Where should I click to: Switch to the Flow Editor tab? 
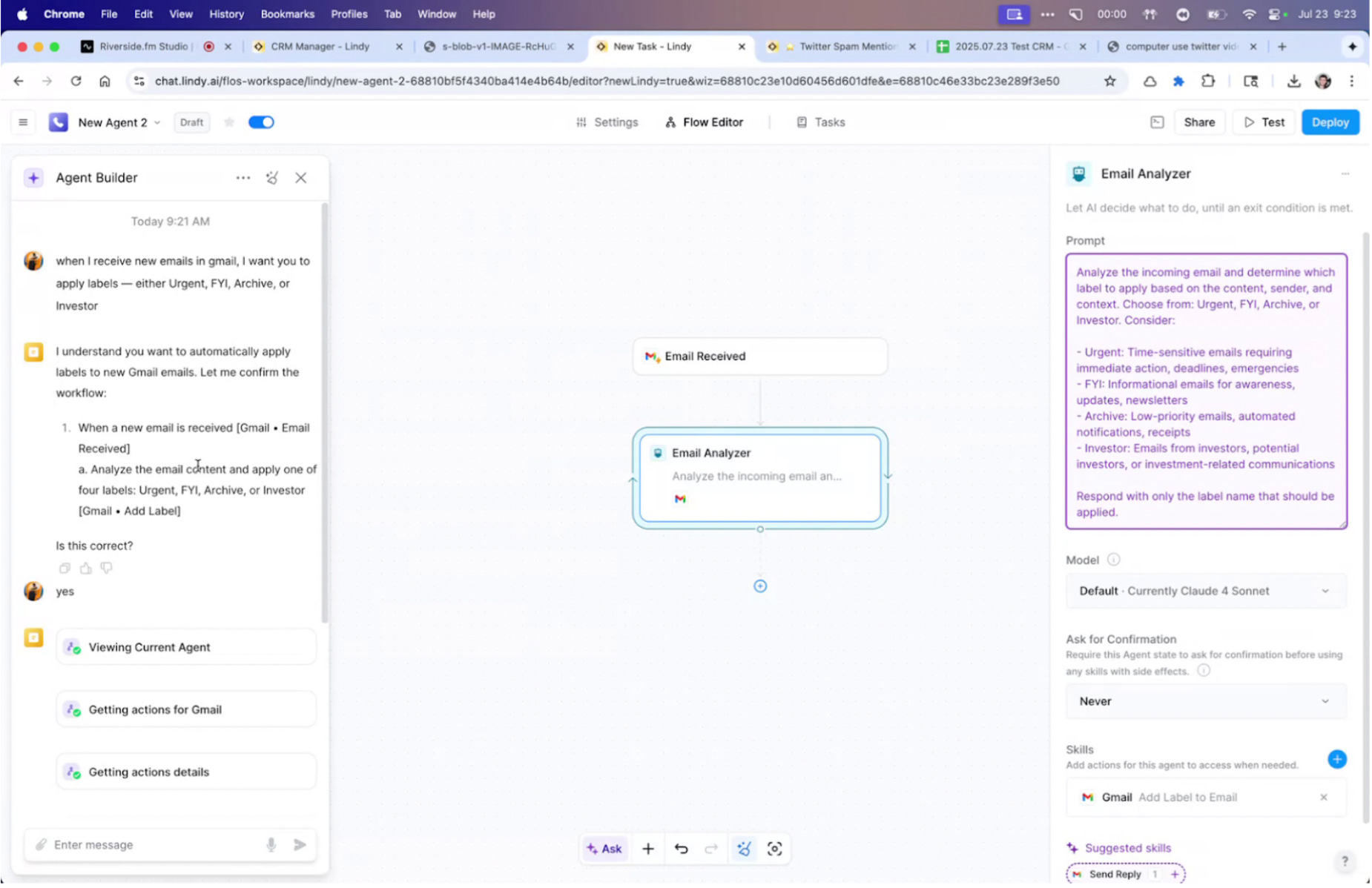[704, 122]
